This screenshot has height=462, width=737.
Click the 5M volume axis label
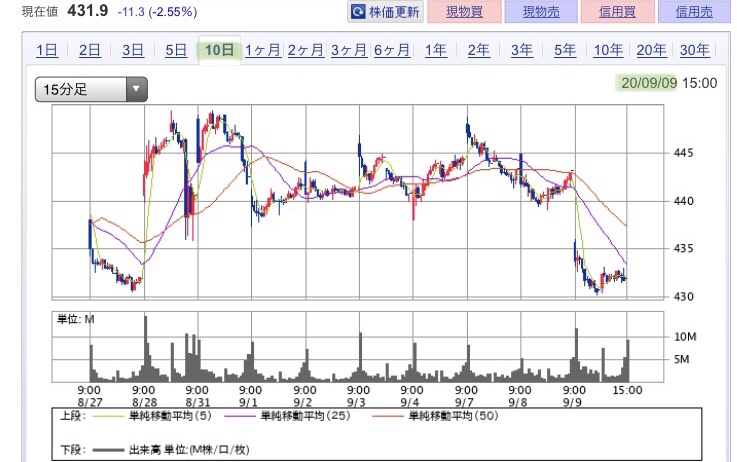pyautogui.click(x=681, y=359)
